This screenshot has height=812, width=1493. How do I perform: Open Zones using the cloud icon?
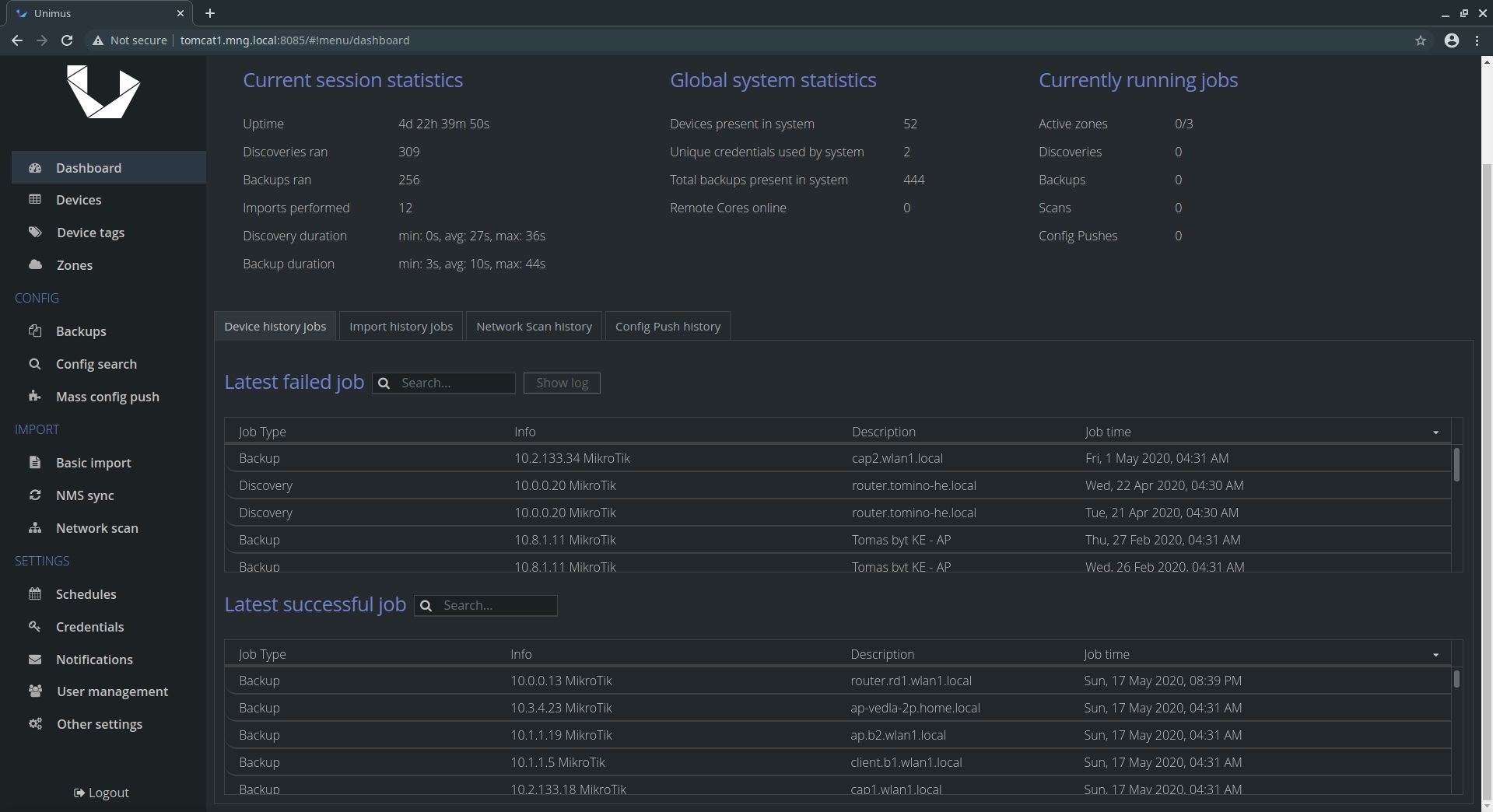[x=36, y=264]
